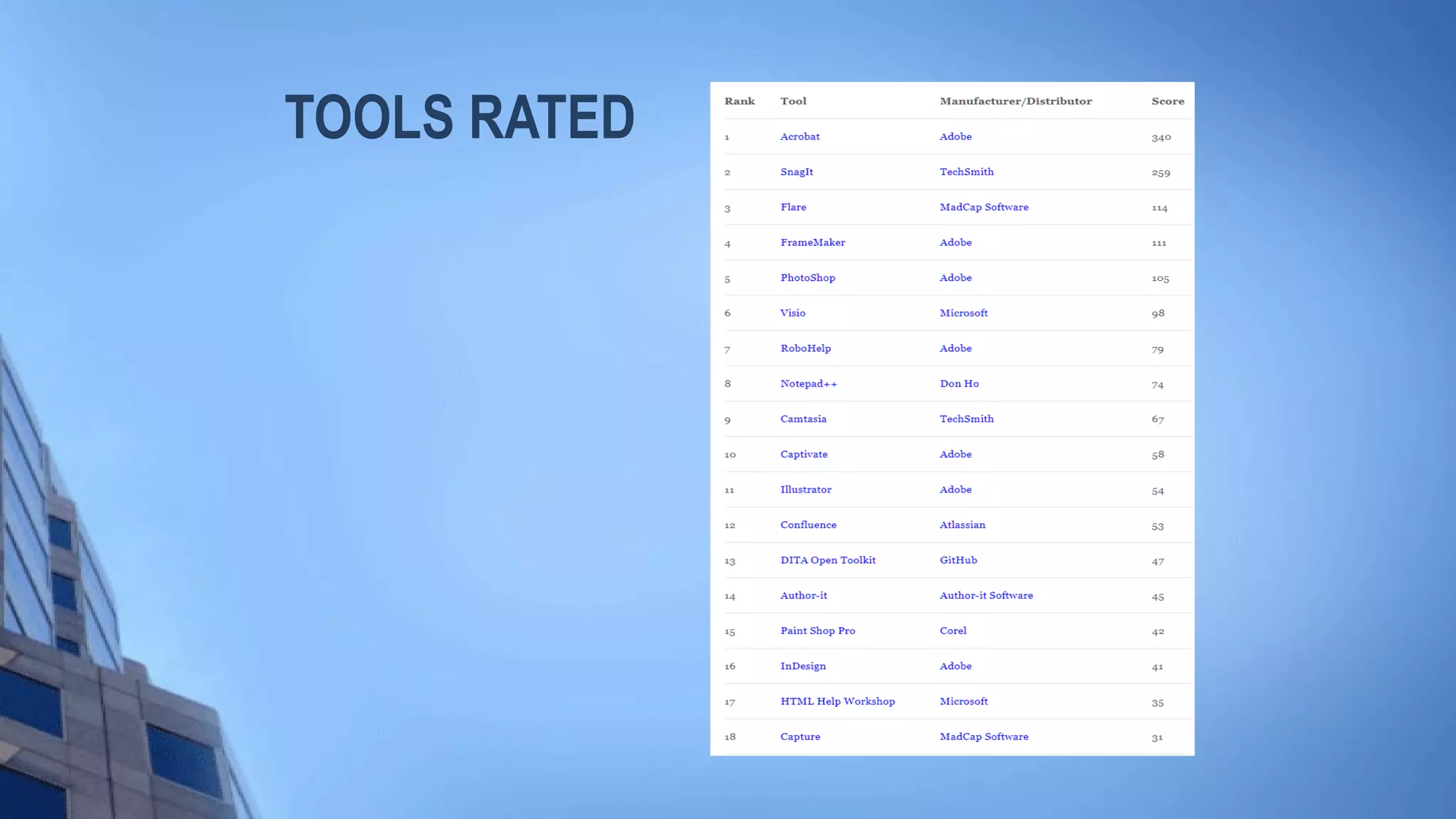Open the HTML Help Workshop link

(837, 702)
